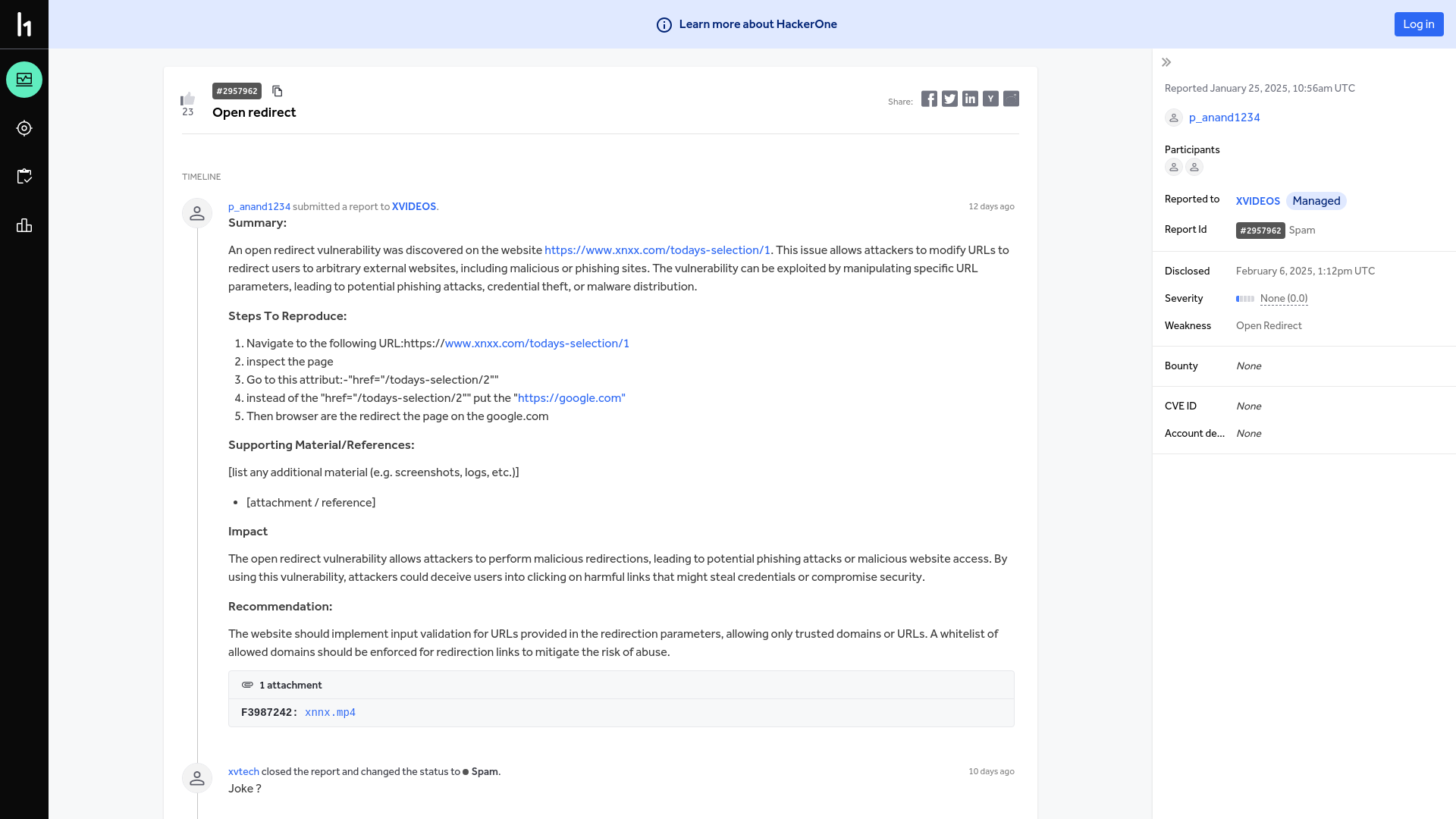1456x819 pixels.
Task: Click the 12 days ago timestamp
Action: 991,206
